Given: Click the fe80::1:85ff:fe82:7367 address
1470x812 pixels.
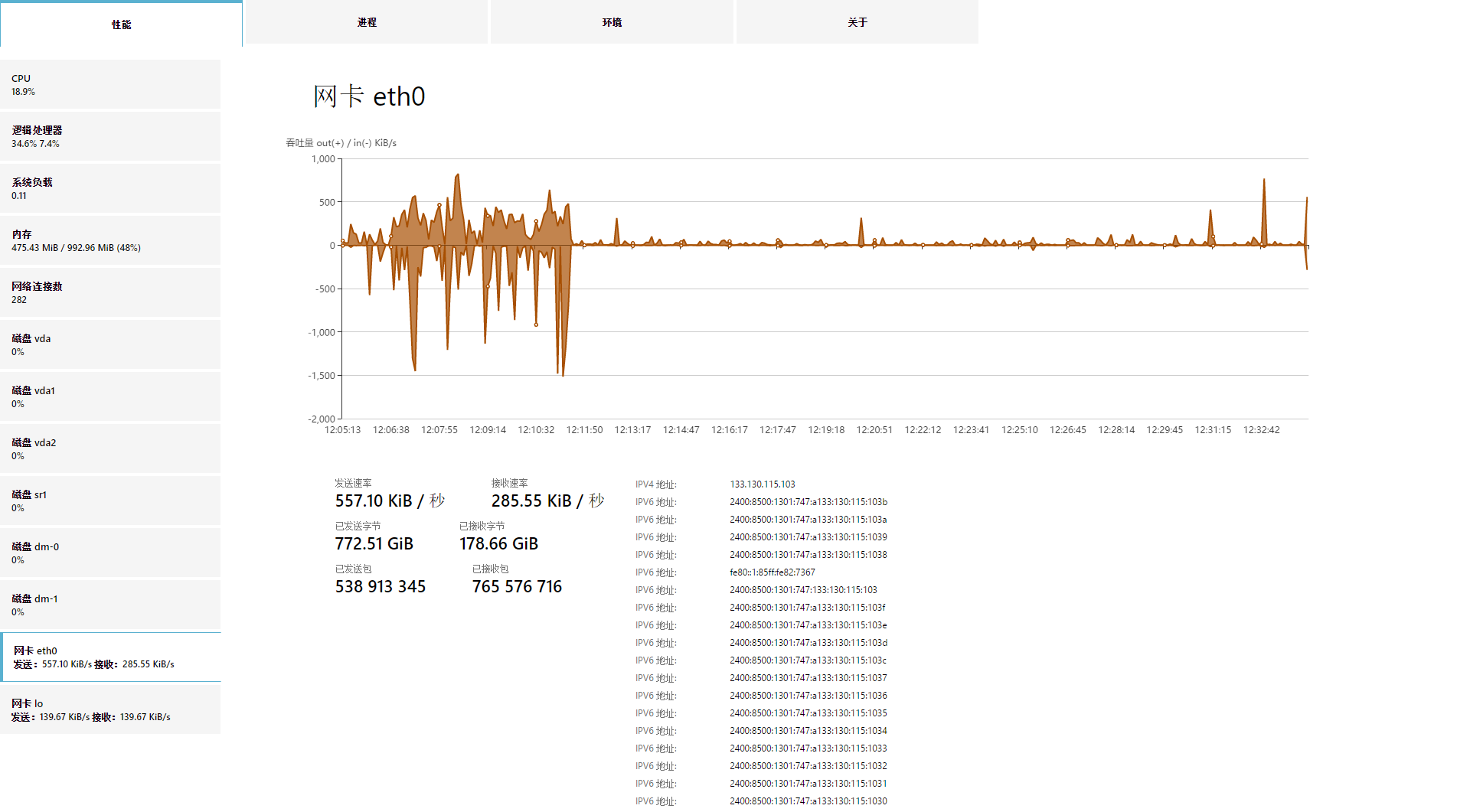Looking at the screenshot, I should 773,572.
